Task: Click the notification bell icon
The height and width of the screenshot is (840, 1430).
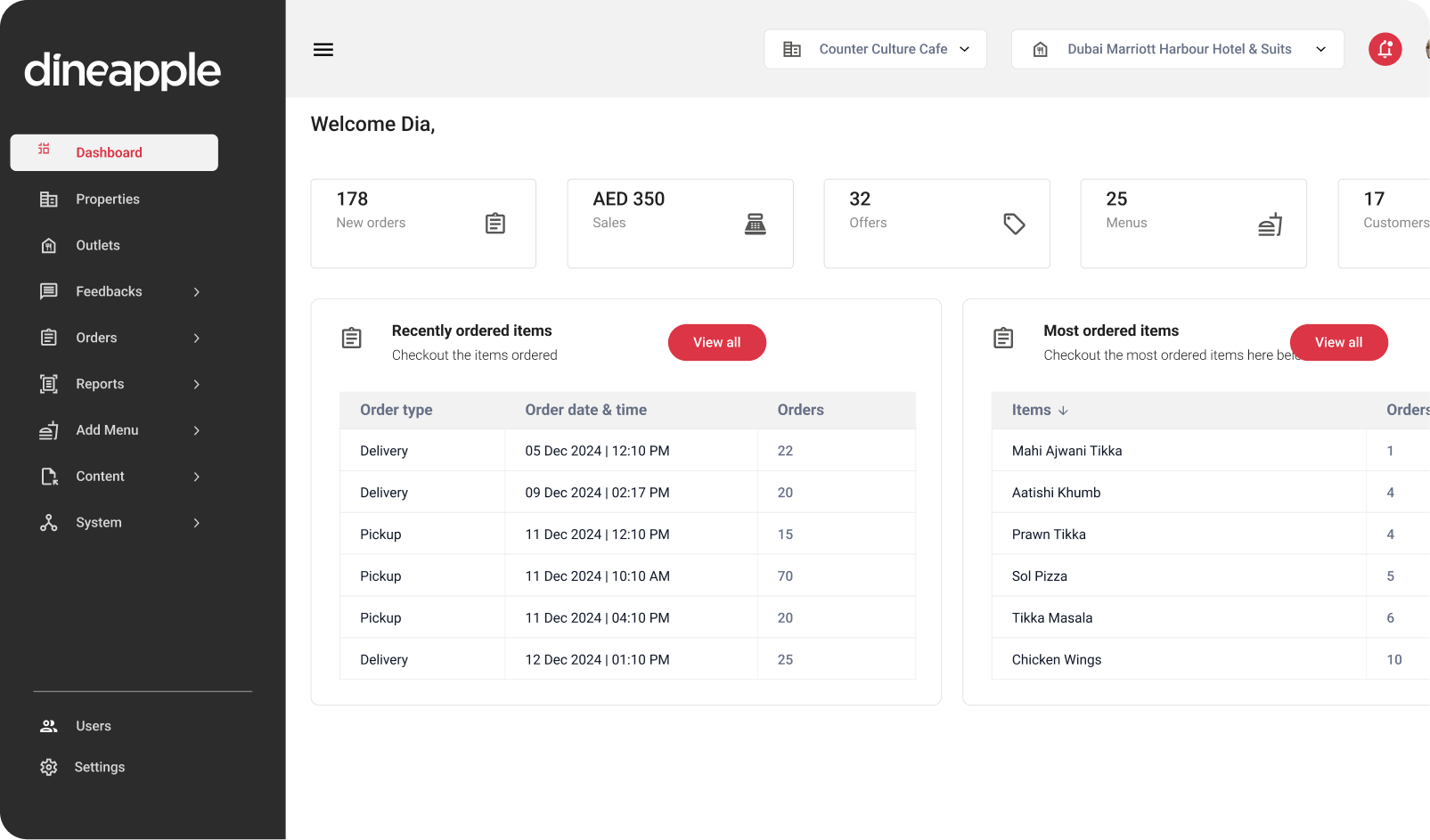Action: (x=1385, y=49)
